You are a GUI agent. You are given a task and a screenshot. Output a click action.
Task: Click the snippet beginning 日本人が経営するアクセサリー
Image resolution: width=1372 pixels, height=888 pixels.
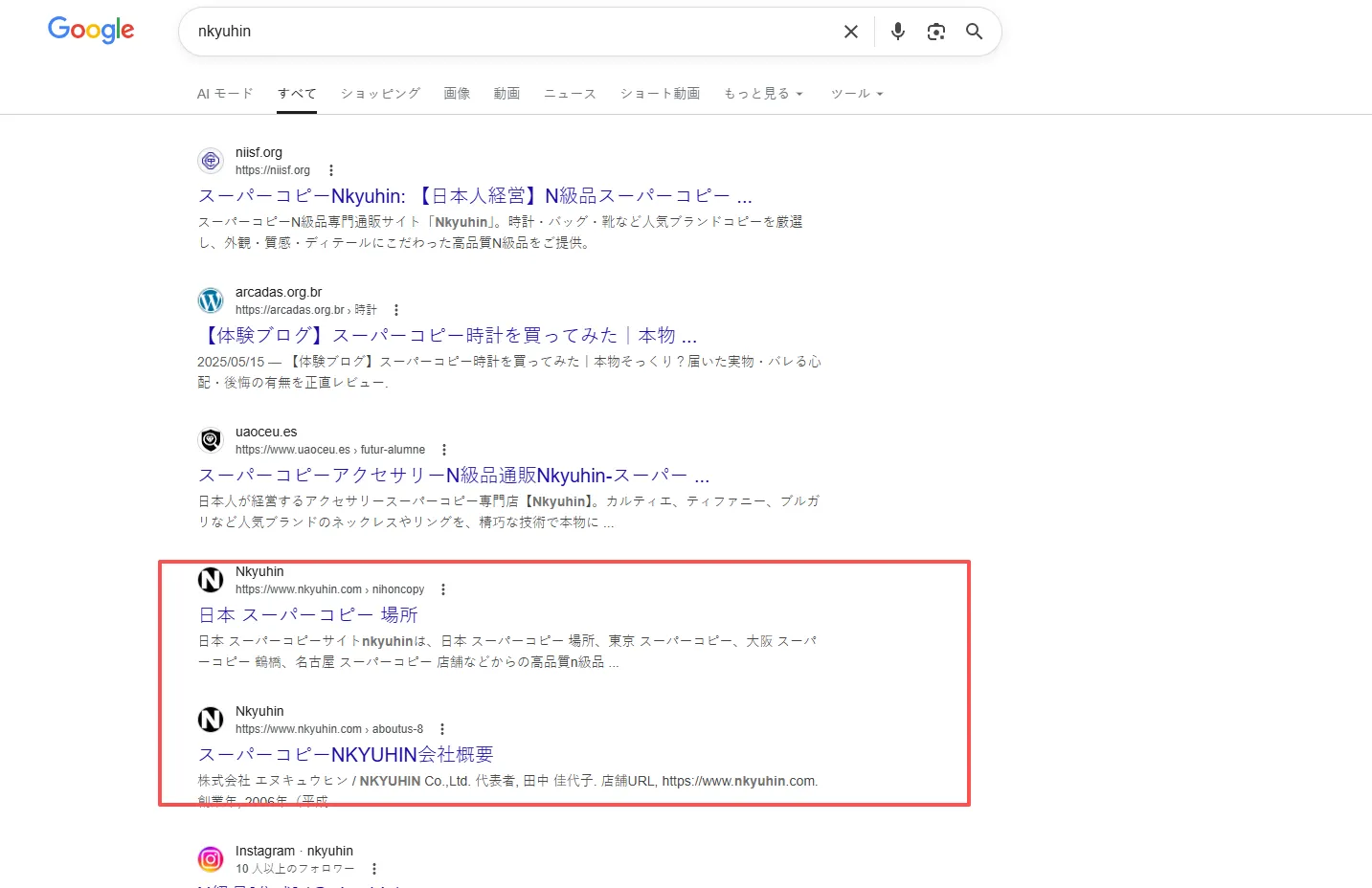click(x=508, y=512)
